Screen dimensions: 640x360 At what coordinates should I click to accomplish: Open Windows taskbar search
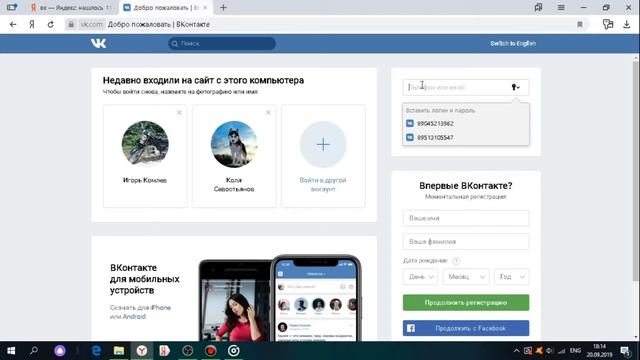pyautogui.click(x=34, y=351)
